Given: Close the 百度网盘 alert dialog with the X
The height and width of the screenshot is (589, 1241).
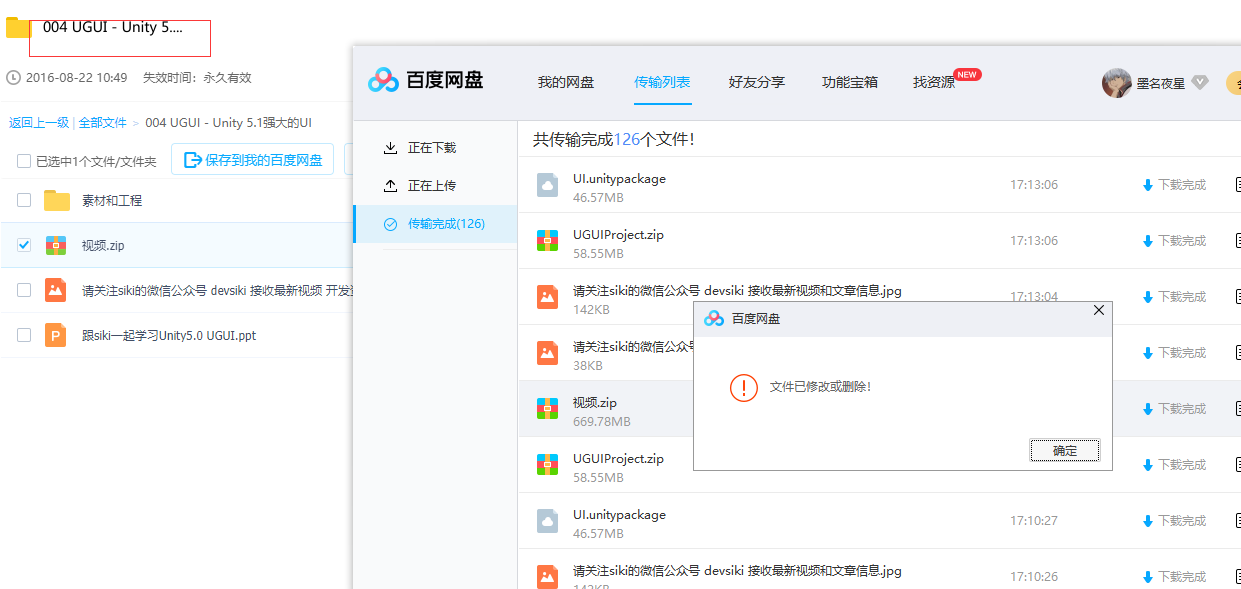Looking at the screenshot, I should click(1099, 311).
